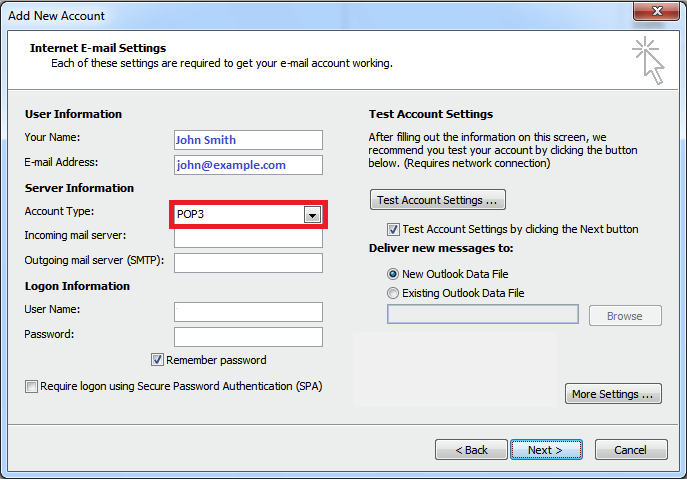The width and height of the screenshot is (687, 480).
Task: Click the Browse button for data file
Action: [625, 316]
